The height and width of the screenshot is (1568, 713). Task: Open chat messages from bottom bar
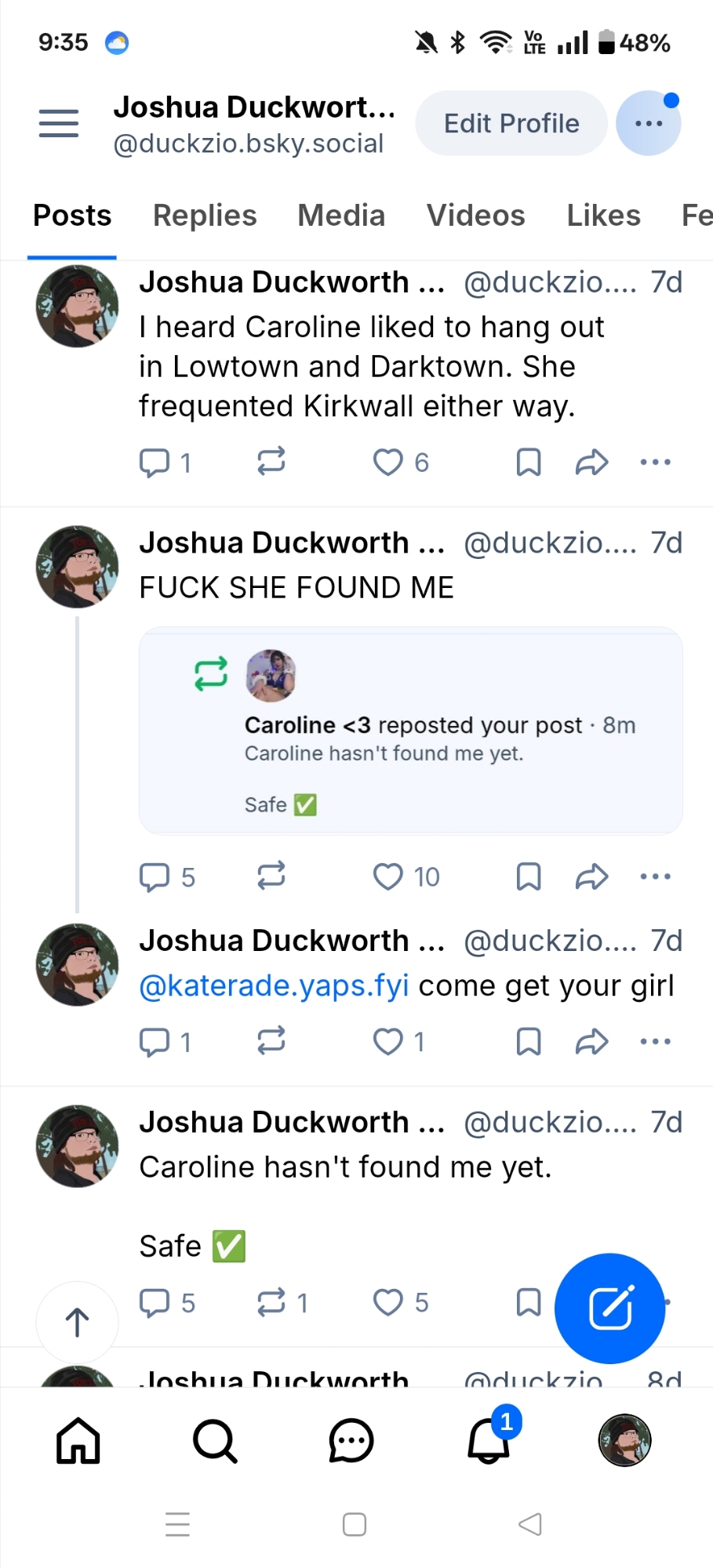pos(351,1441)
